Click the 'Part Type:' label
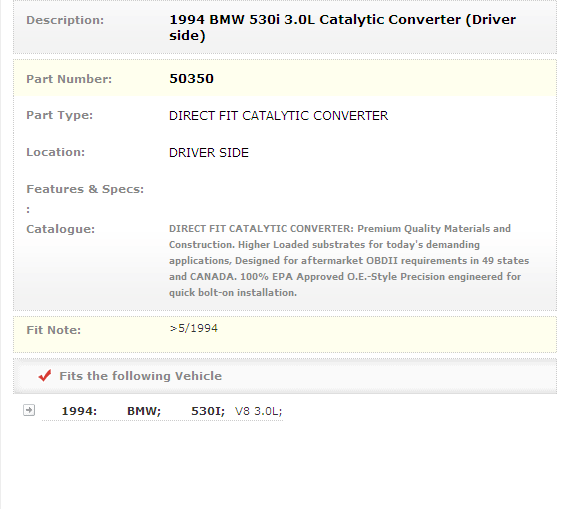570x509 pixels. (x=60, y=115)
